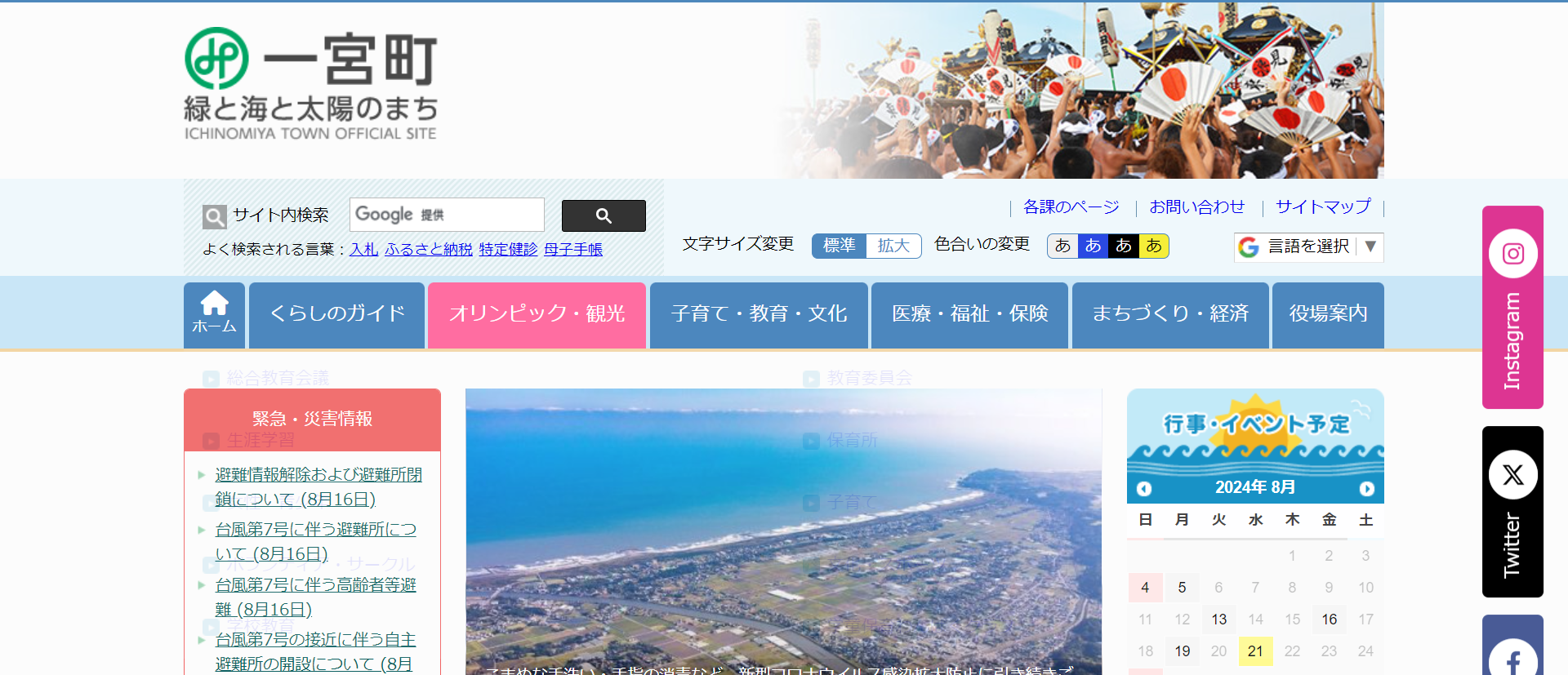This screenshot has width=1568, height=675.
Task: Open the お問い合わせ link
Action: [x=1196, y=207]
